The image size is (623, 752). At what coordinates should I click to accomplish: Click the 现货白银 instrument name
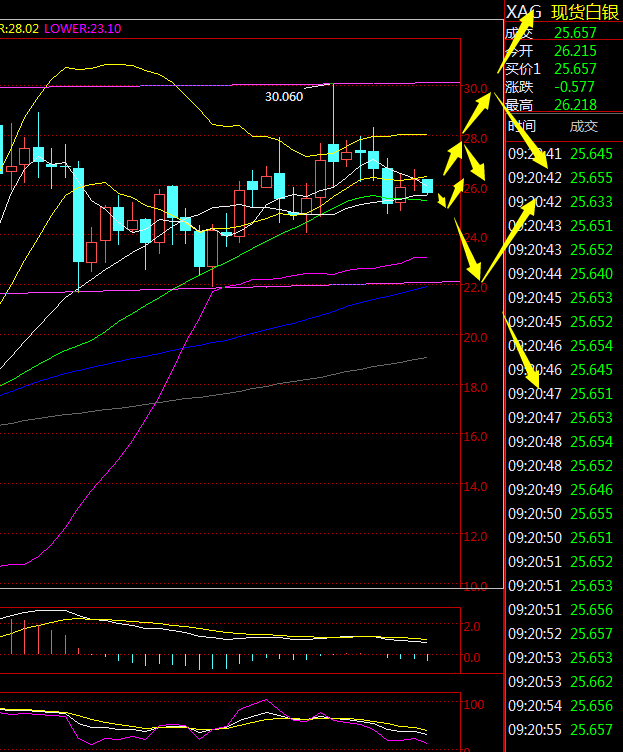tap(585, 12)
